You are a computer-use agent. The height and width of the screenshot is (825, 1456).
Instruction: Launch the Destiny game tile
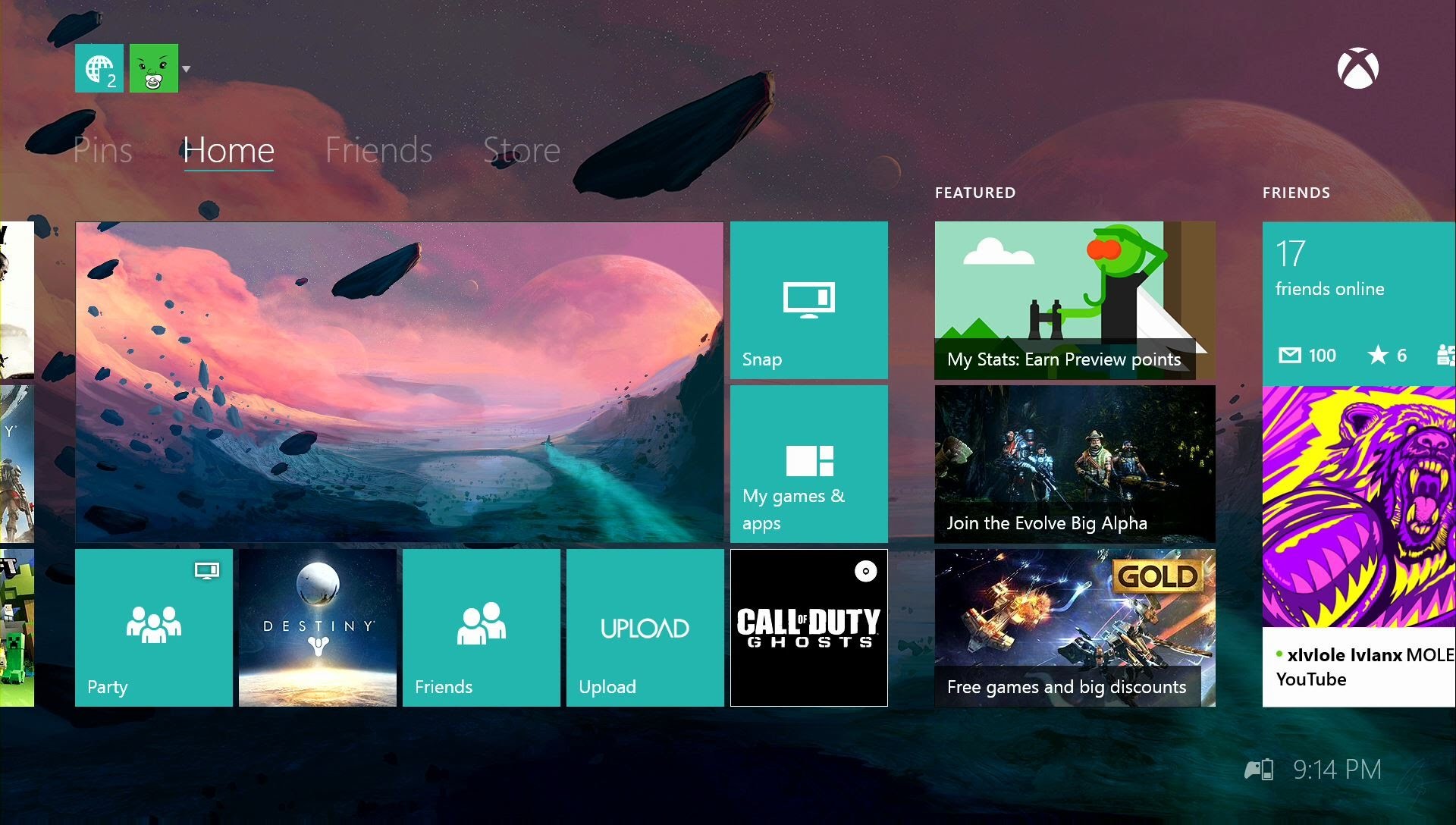[x=318, y=628]
